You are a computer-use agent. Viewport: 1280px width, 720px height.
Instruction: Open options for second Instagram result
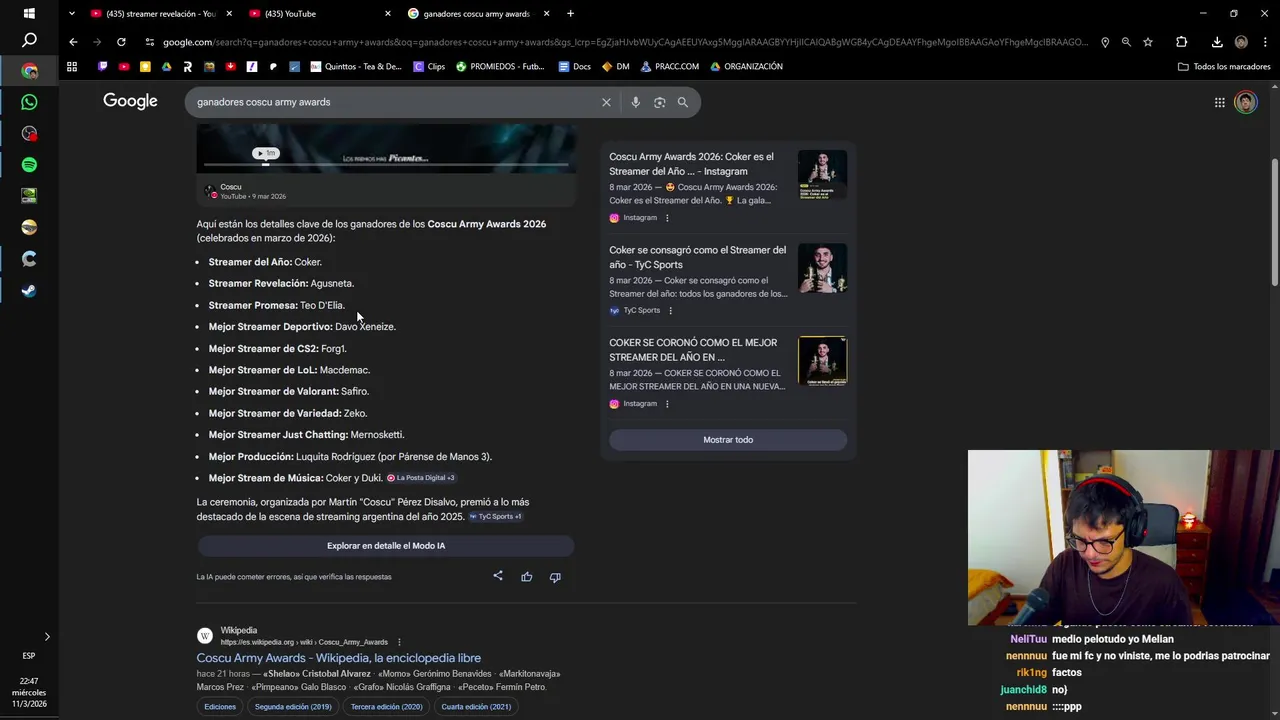667,404
